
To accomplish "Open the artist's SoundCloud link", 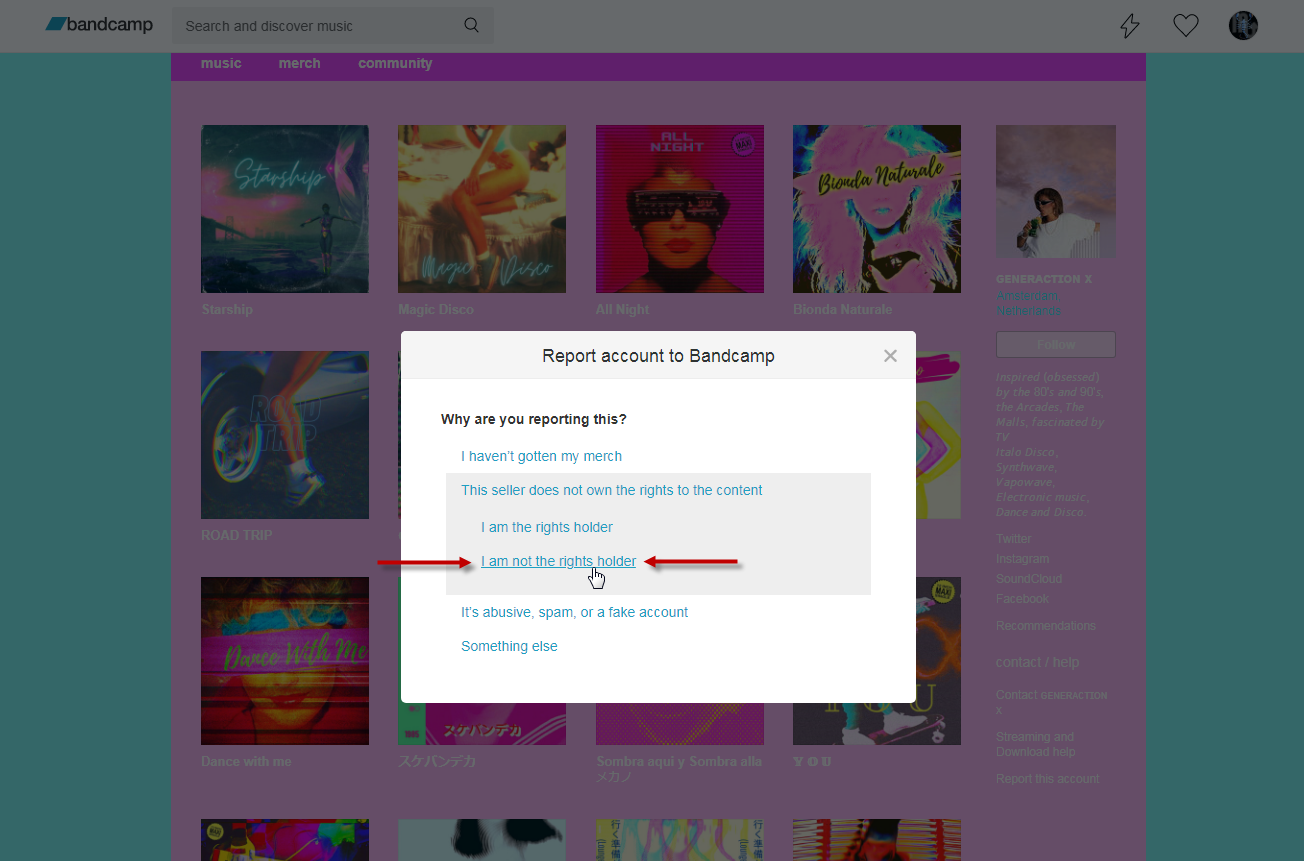I will (1029, 579).
